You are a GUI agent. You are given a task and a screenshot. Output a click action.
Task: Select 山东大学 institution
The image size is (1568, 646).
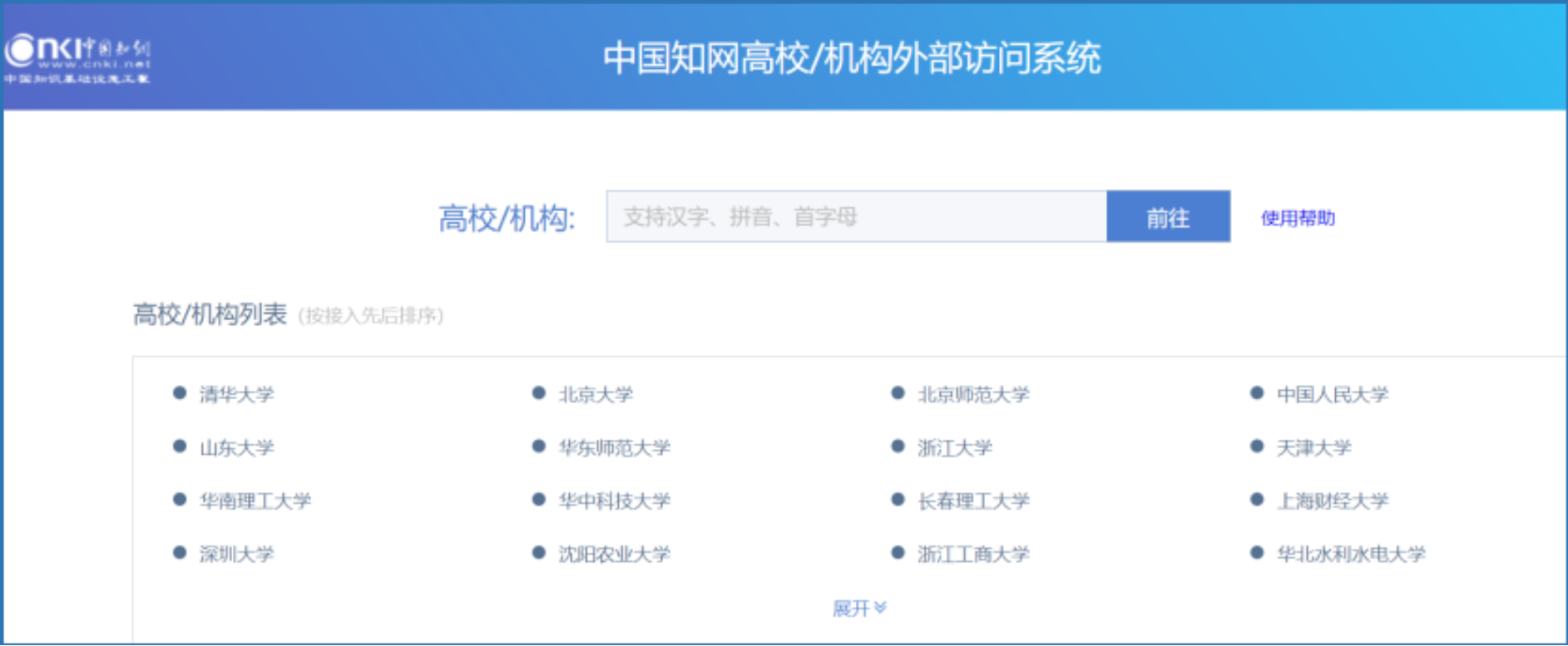click(236, 447)
